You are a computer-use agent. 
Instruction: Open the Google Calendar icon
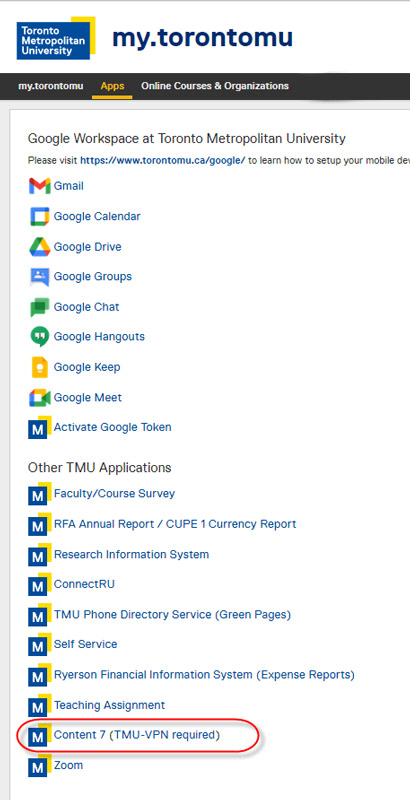point(39,216)
